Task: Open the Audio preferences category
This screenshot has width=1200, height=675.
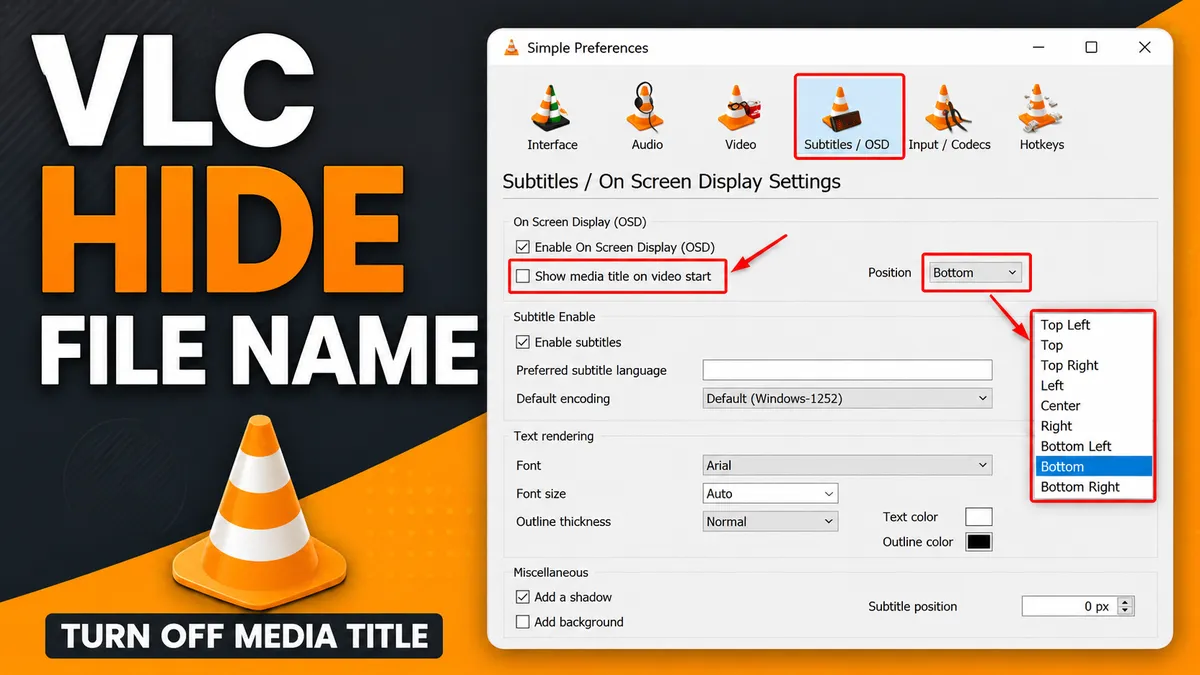Action: [x=647, y=116]
